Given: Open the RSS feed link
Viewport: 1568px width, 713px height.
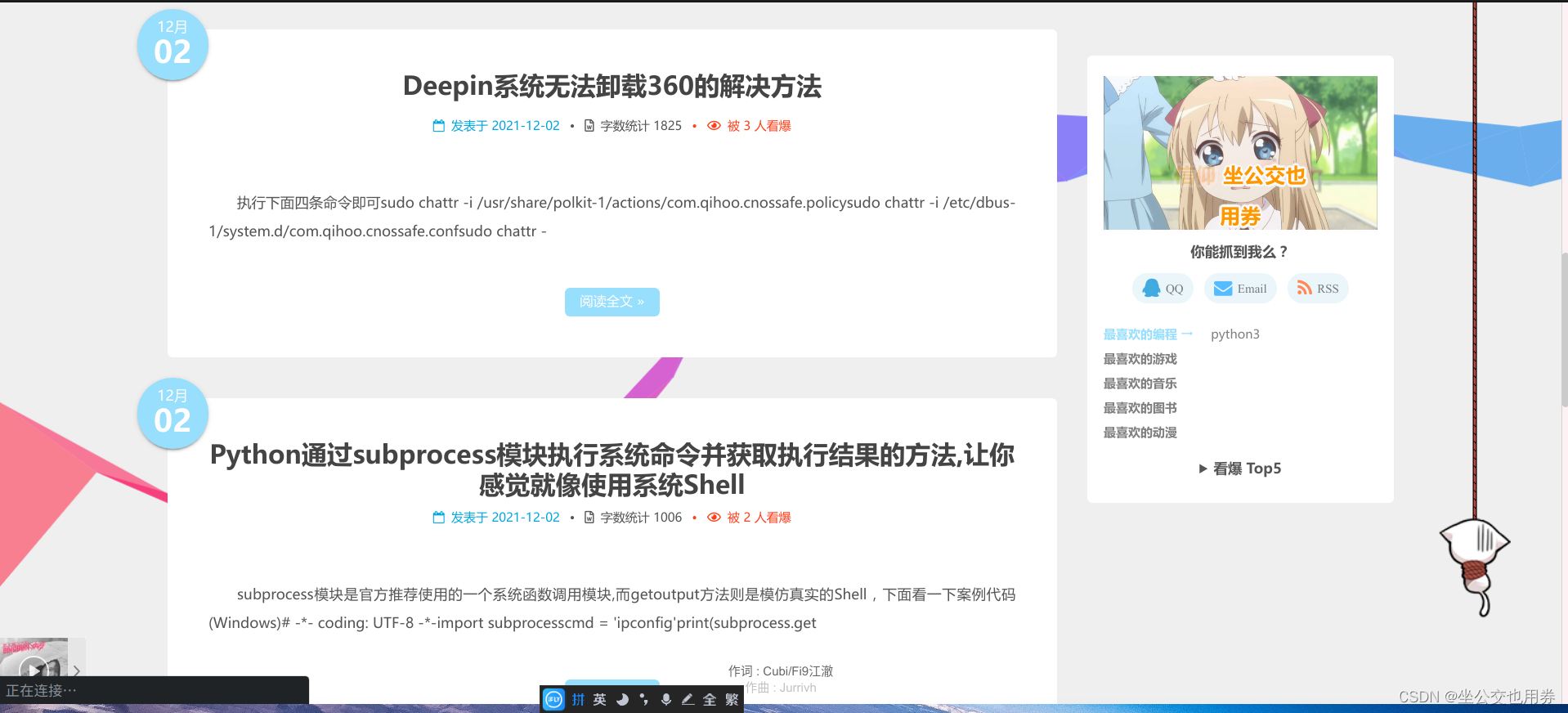Looking at the screenshot, I should click(1318, 289).
